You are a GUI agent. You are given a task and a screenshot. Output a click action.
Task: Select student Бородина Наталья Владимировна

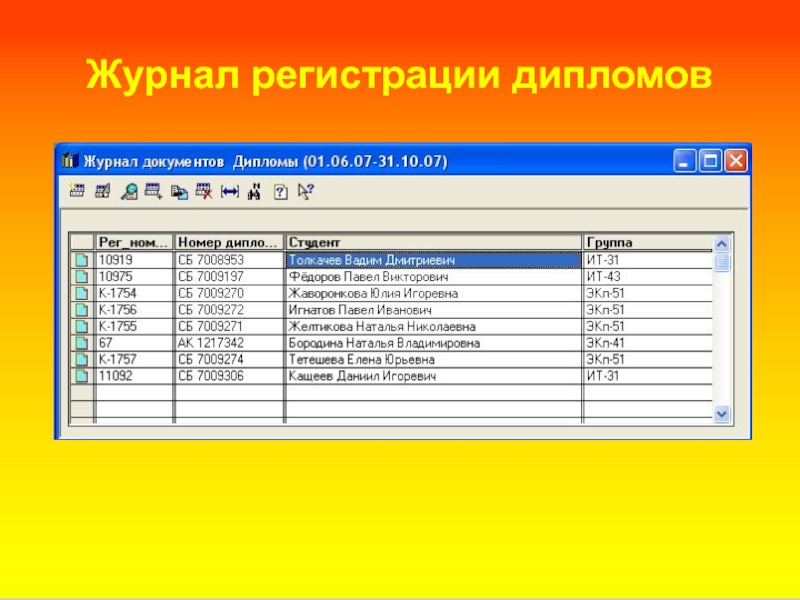coord(434,343)
